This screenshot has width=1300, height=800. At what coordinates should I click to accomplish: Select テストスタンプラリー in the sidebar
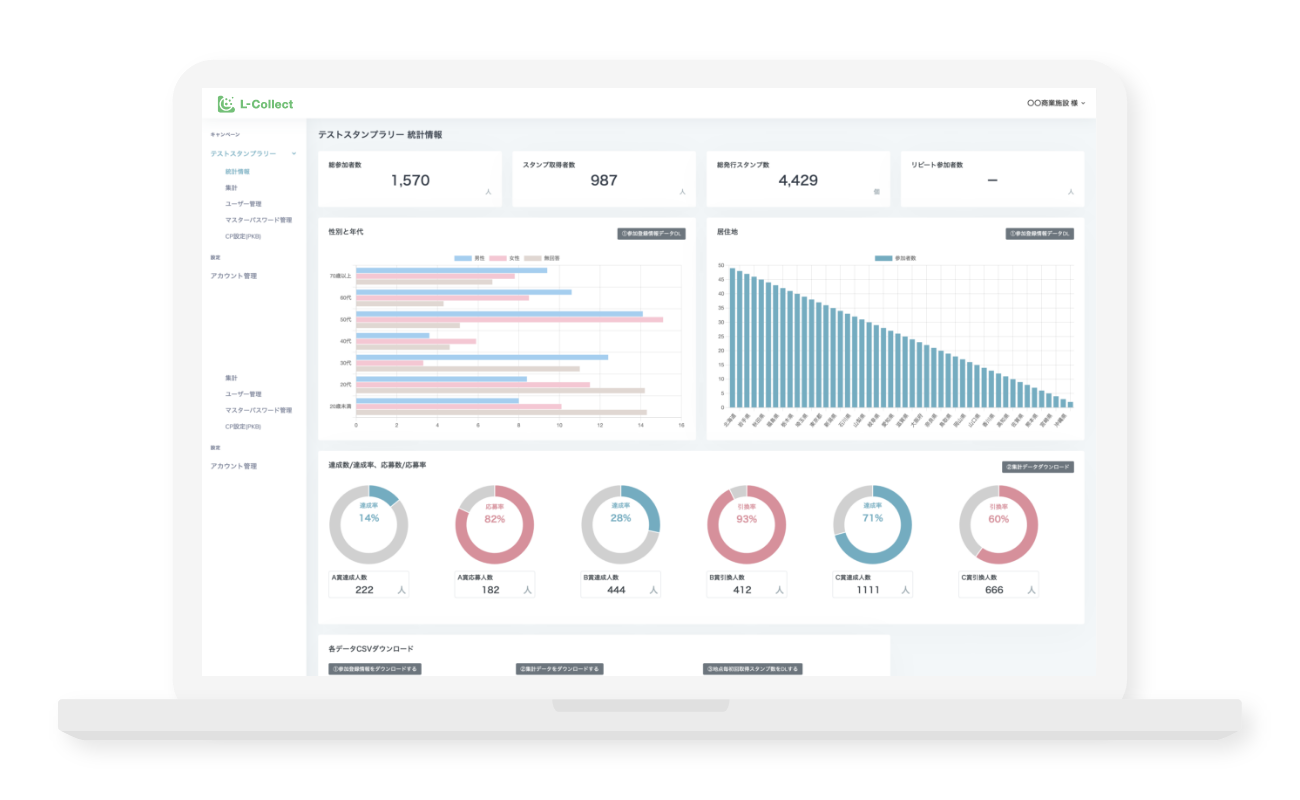point(243,154)
